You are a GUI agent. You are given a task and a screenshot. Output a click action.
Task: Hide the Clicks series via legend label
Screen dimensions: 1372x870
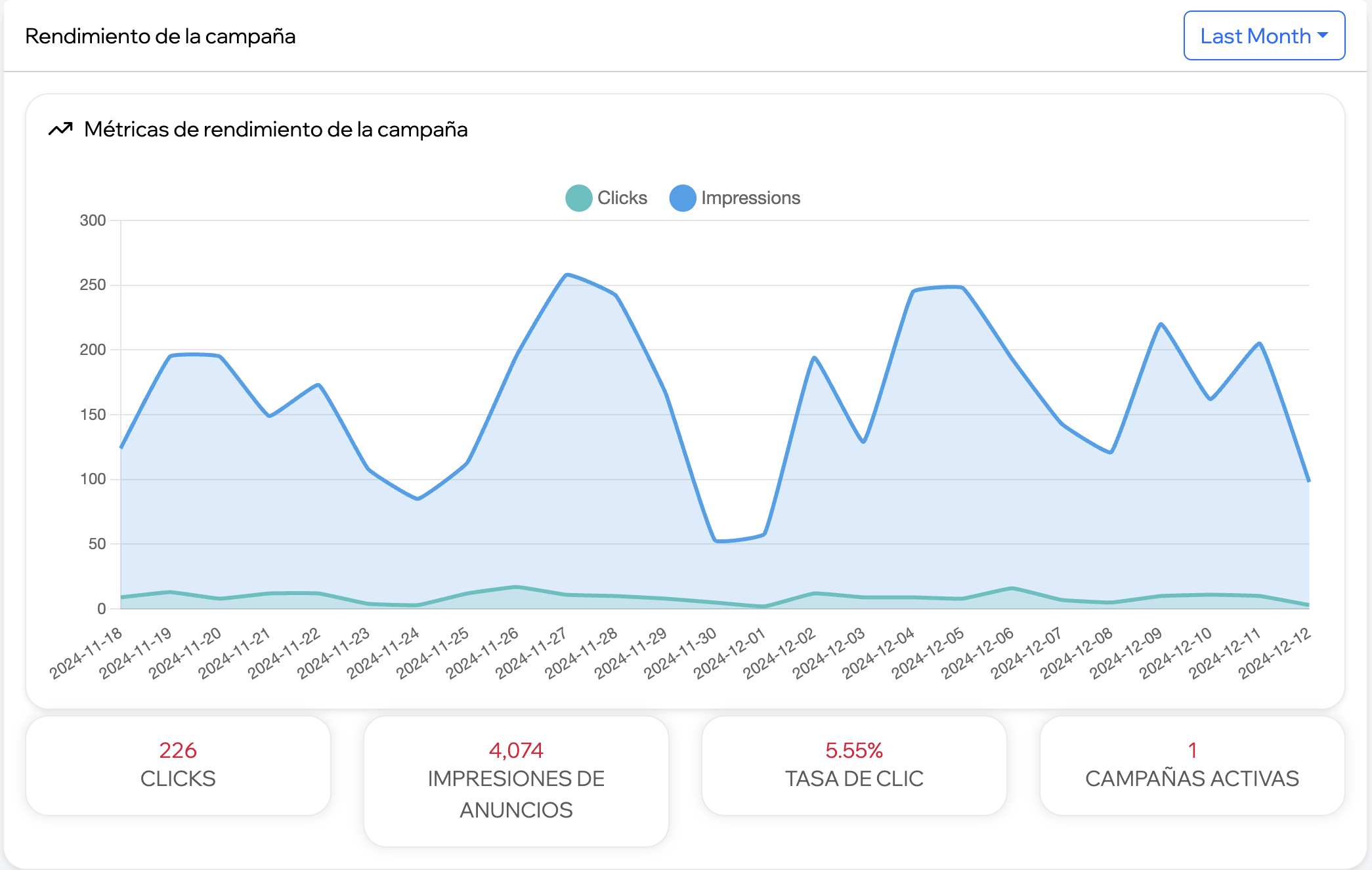click(x=622, y=198)
